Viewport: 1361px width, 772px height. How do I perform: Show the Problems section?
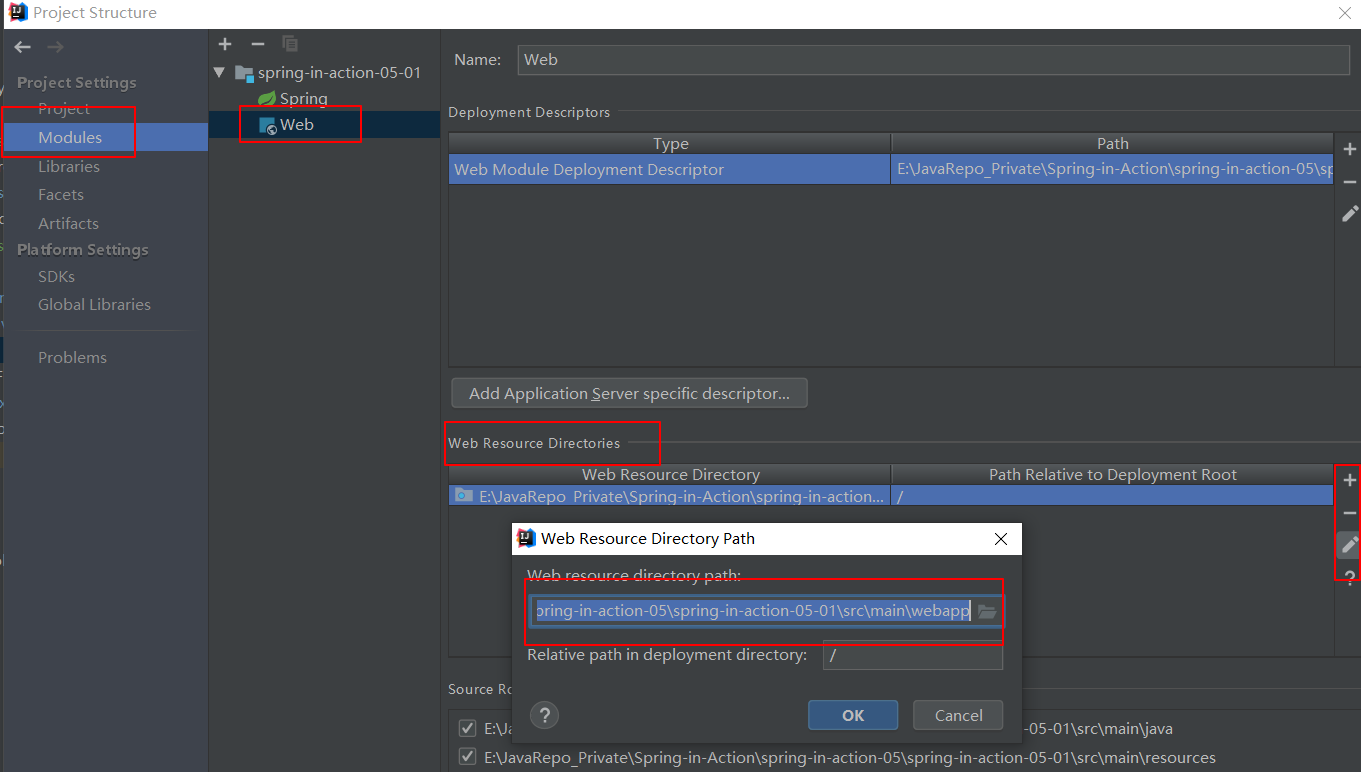(72, 357)
